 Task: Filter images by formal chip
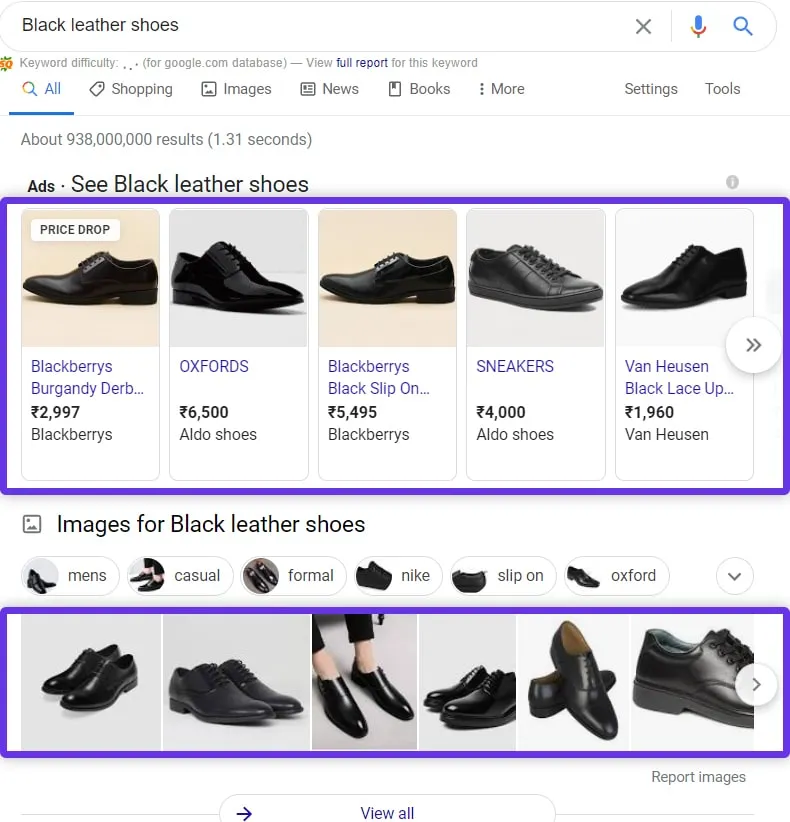pyautogui.click(x=294, y=576)
